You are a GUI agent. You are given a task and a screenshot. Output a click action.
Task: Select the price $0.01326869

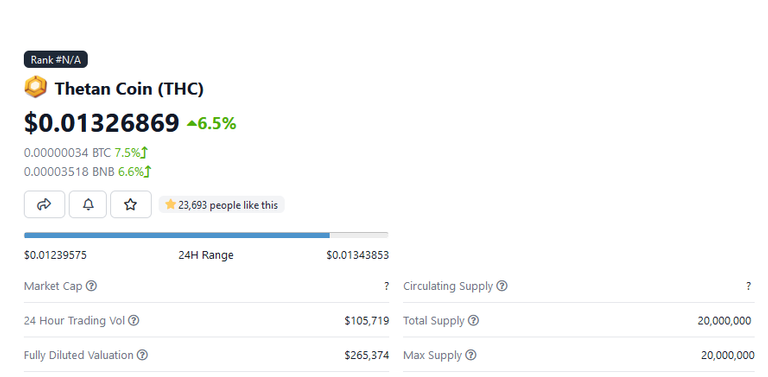click(101, 123)
